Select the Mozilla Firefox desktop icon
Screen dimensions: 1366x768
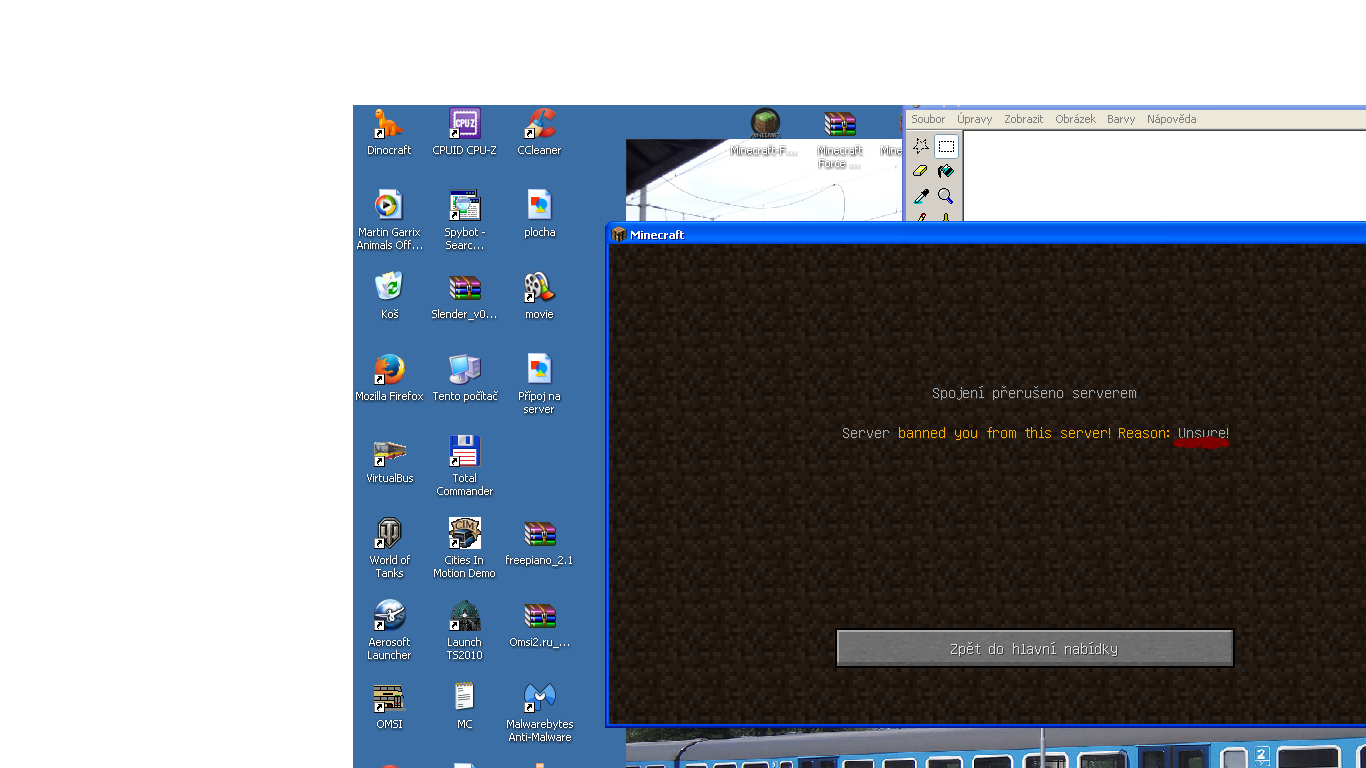[389, 378]
